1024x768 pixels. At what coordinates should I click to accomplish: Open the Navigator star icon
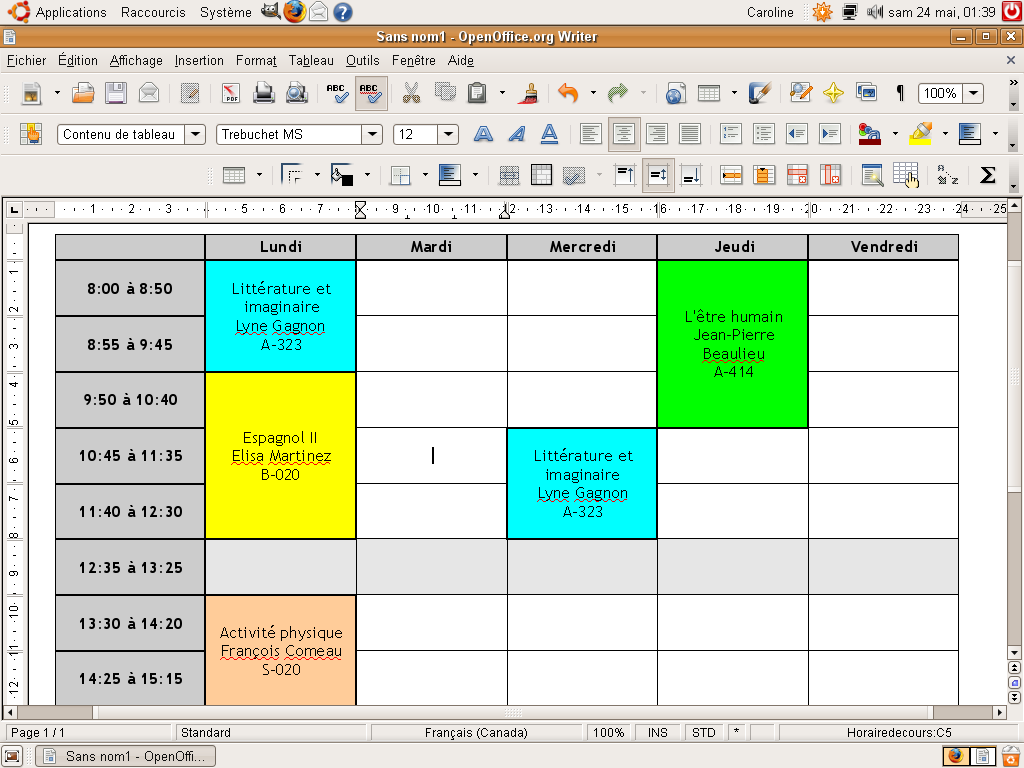point(833,93)
